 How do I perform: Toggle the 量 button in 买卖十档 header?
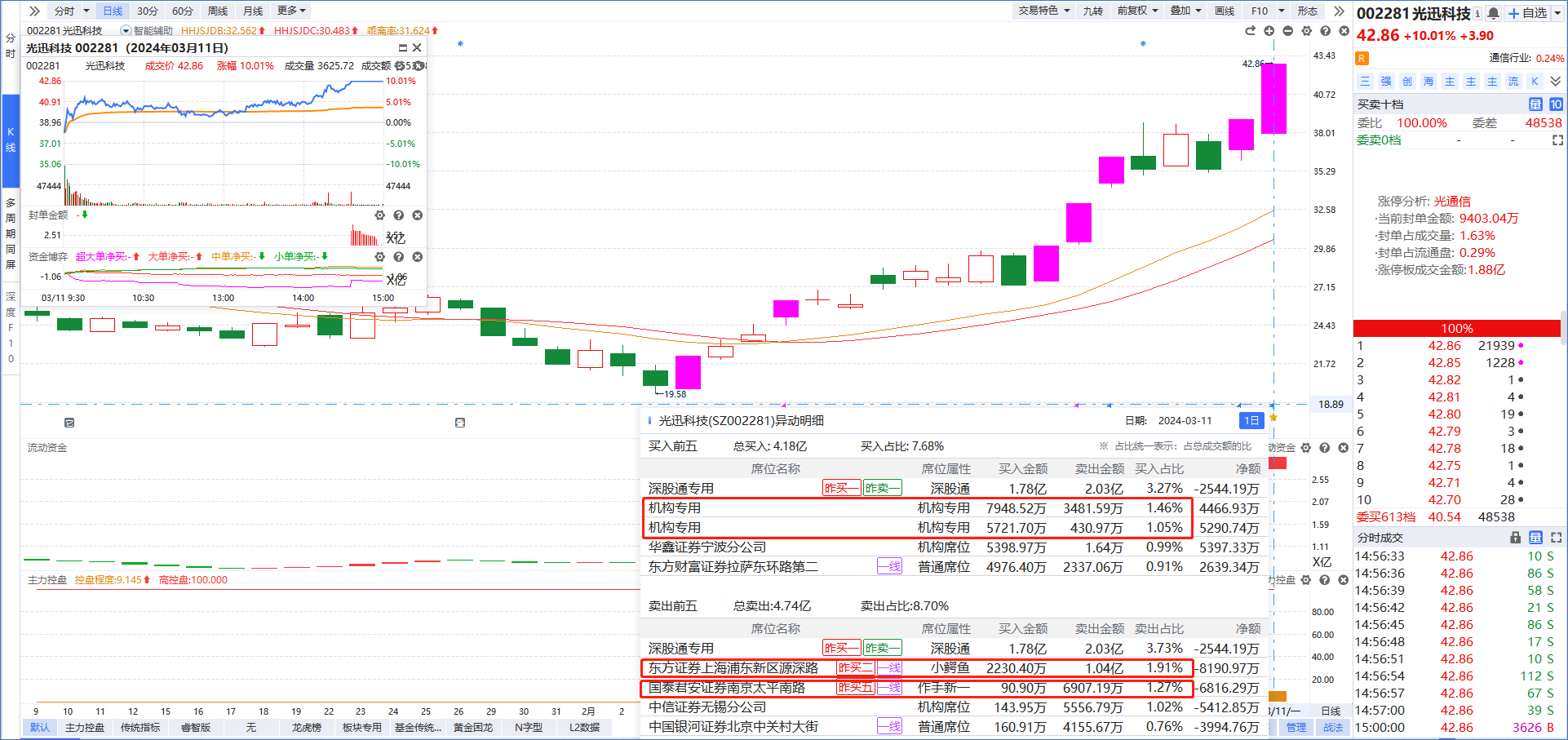click(x=1535, y=104)
